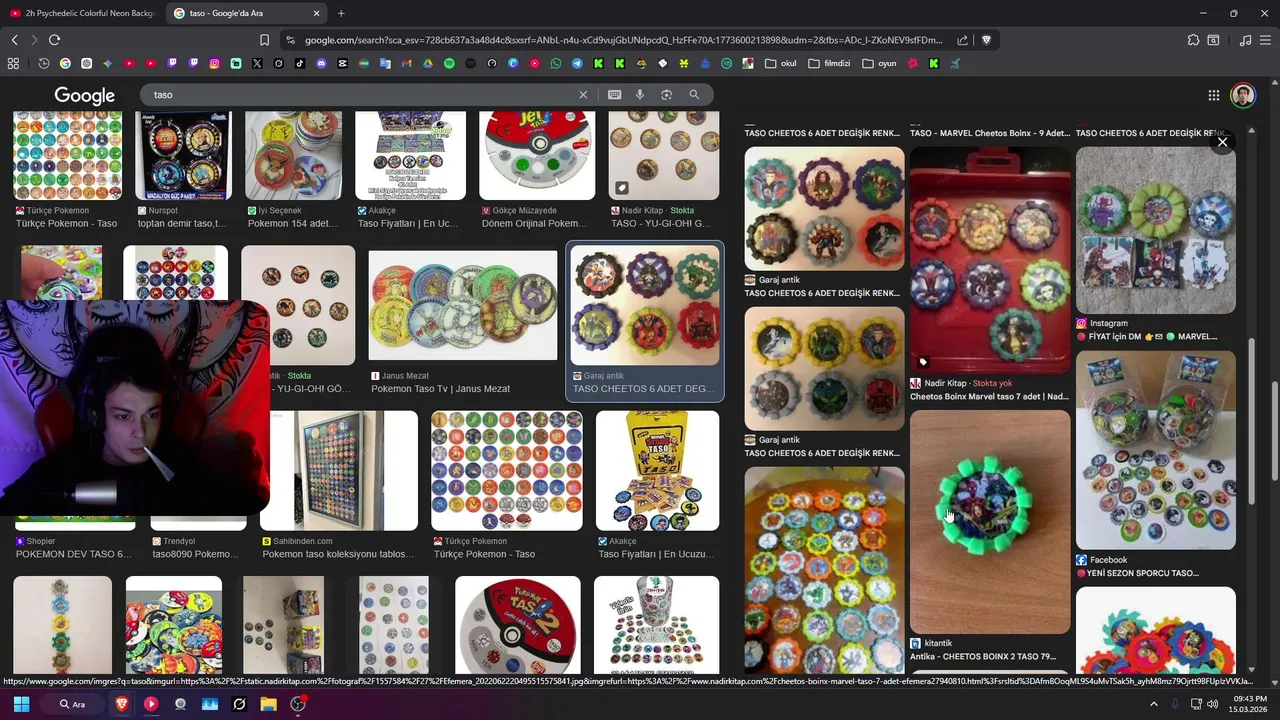Click the Google logo
The width and height of the screenshot is (1280, 720).
click(x=84, y=95)
